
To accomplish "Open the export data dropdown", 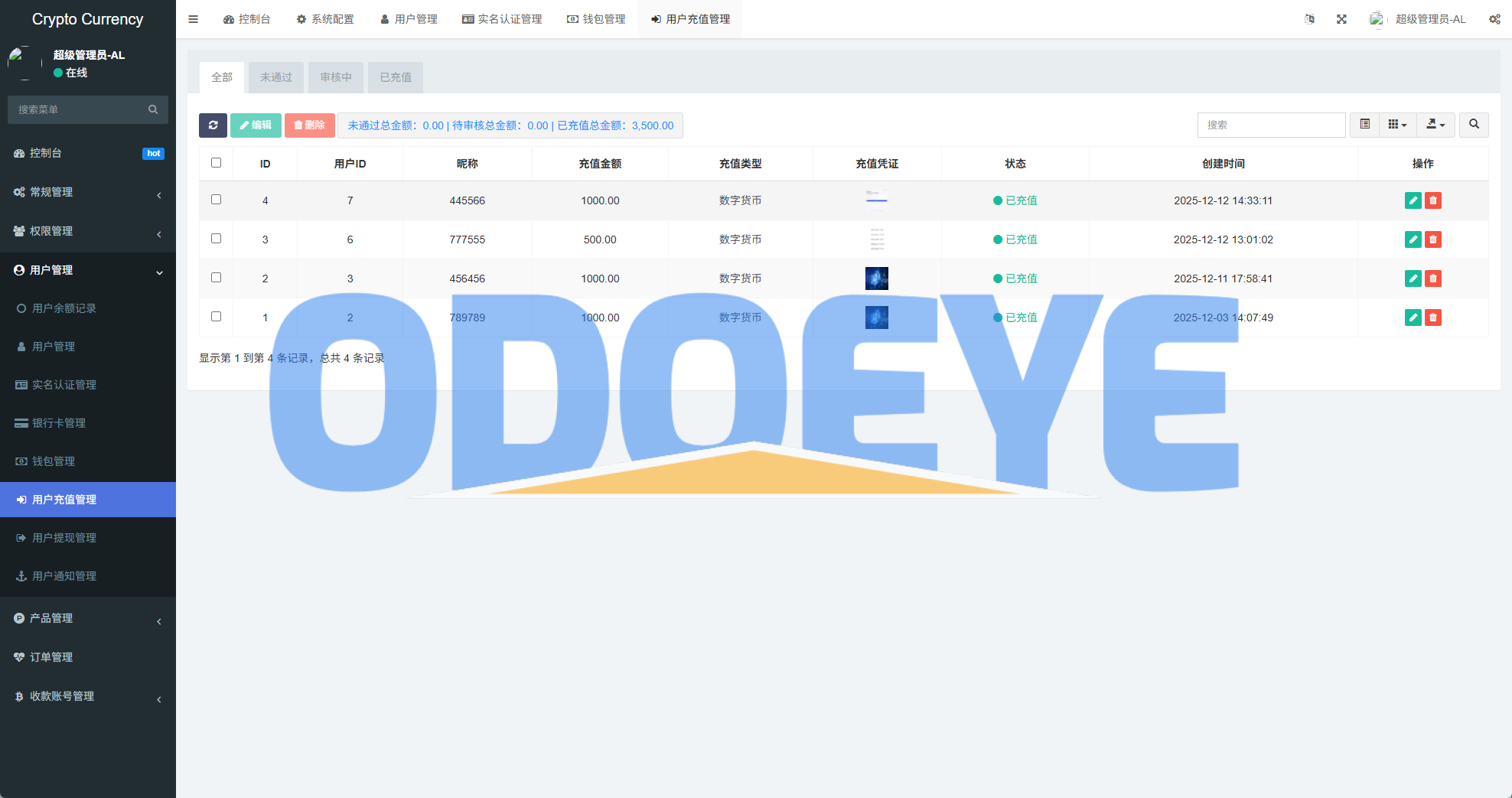I will click(x=1435, y=125).
